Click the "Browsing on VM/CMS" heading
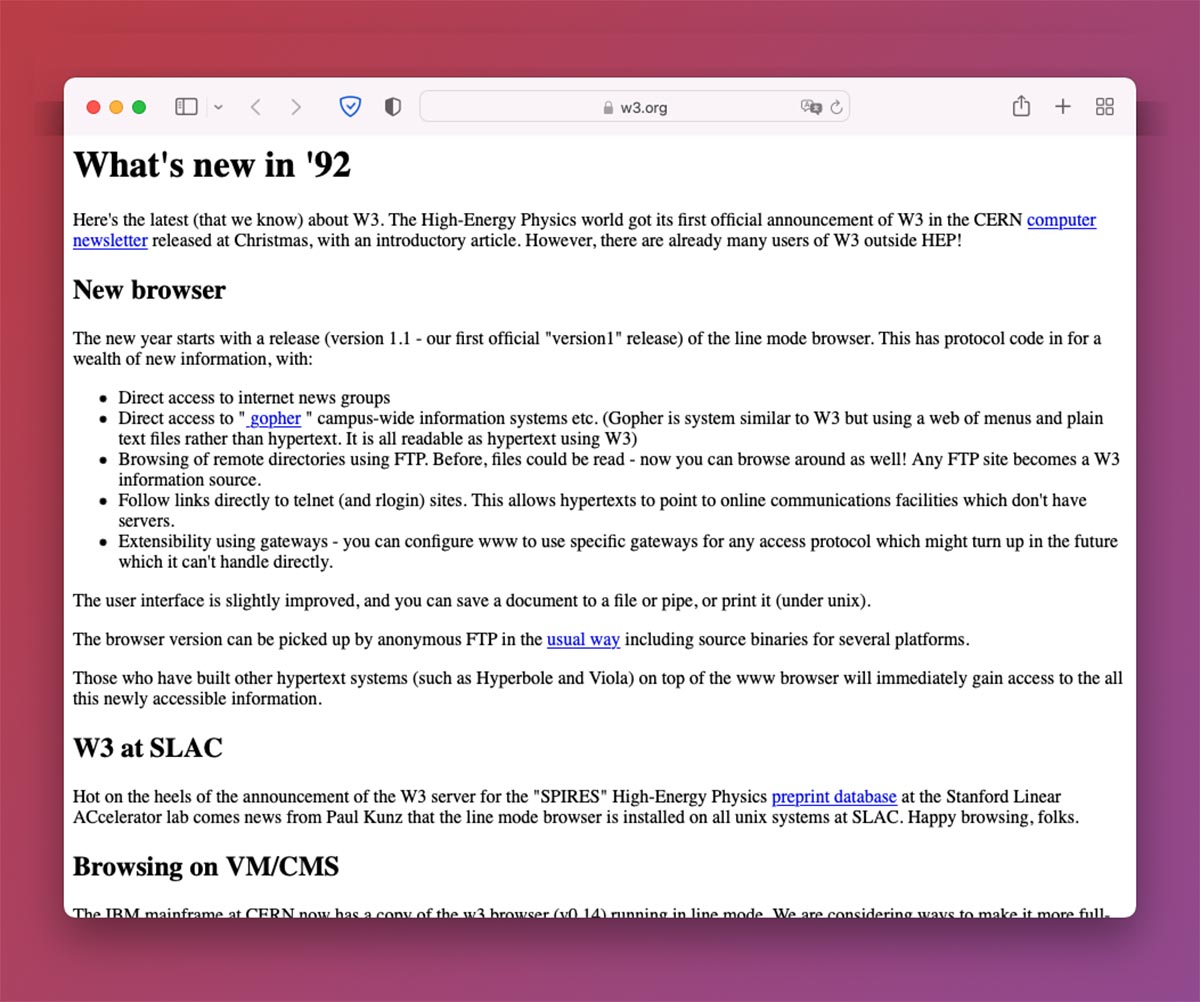The width and height of the screenshot is (1200, 1002). tap(206, 866)
